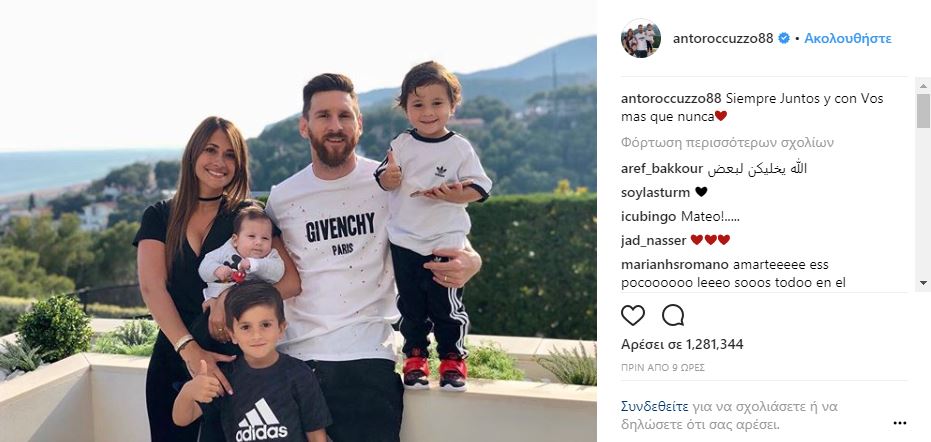Follow the account via Ακολουθήστε
931x442 pixels.
(848, 39)
